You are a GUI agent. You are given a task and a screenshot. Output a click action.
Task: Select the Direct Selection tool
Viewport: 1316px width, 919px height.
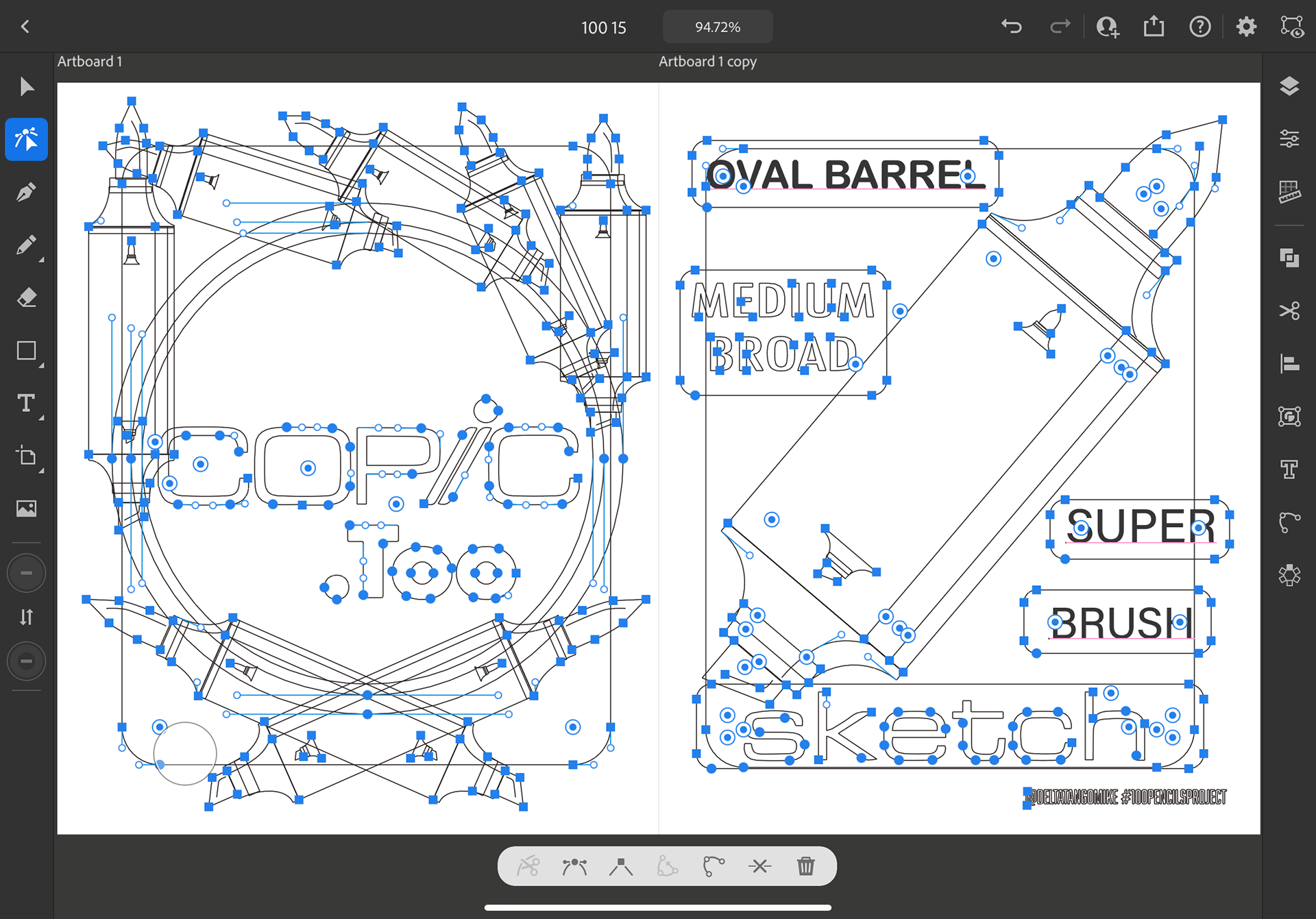[27, 139]
